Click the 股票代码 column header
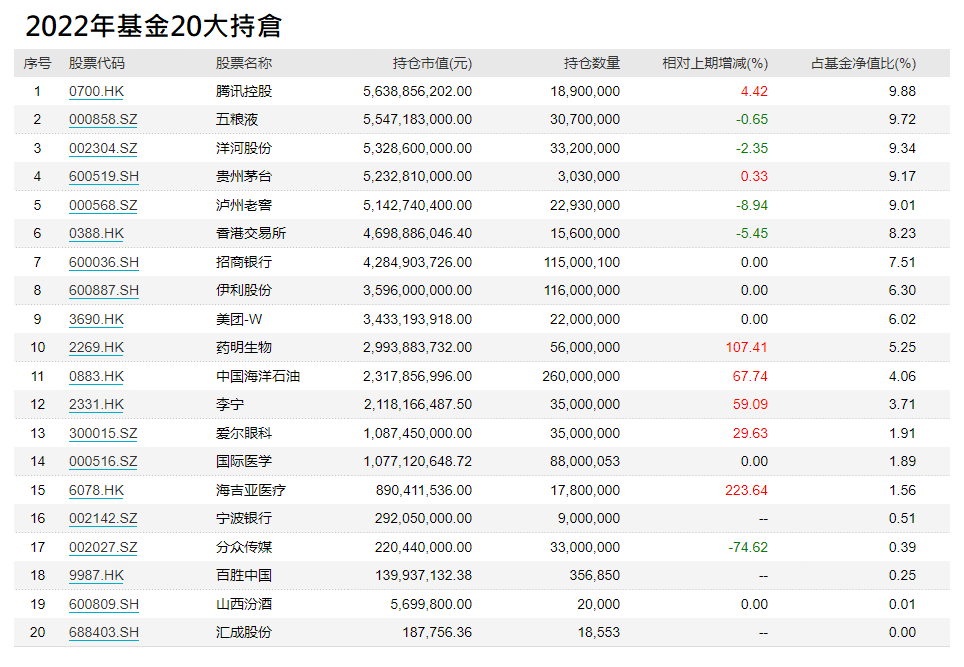This screenshot has width=964, height=667. coord(97,63)
